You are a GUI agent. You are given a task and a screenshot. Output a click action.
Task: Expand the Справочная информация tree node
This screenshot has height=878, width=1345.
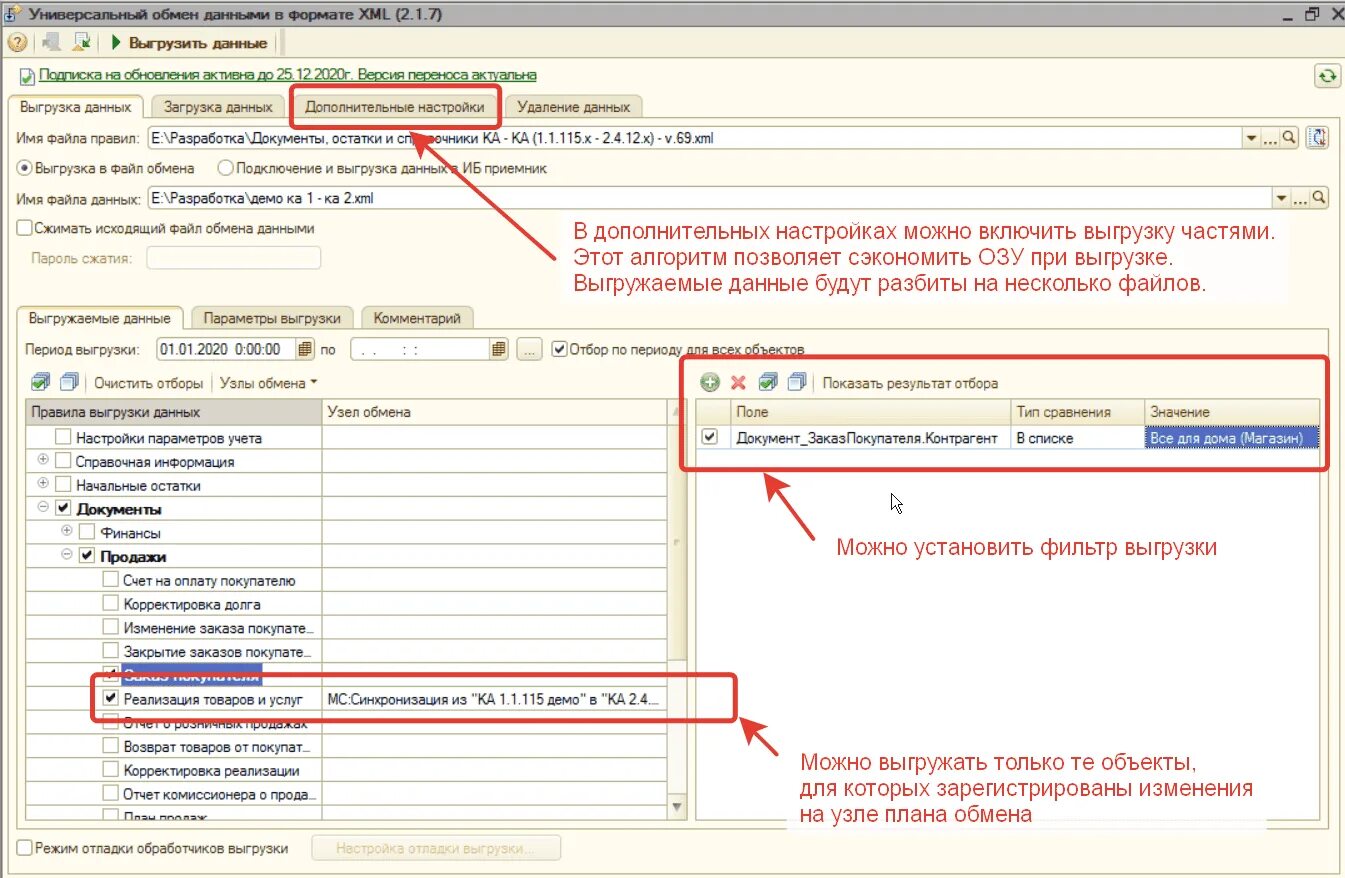click(43, 460)
